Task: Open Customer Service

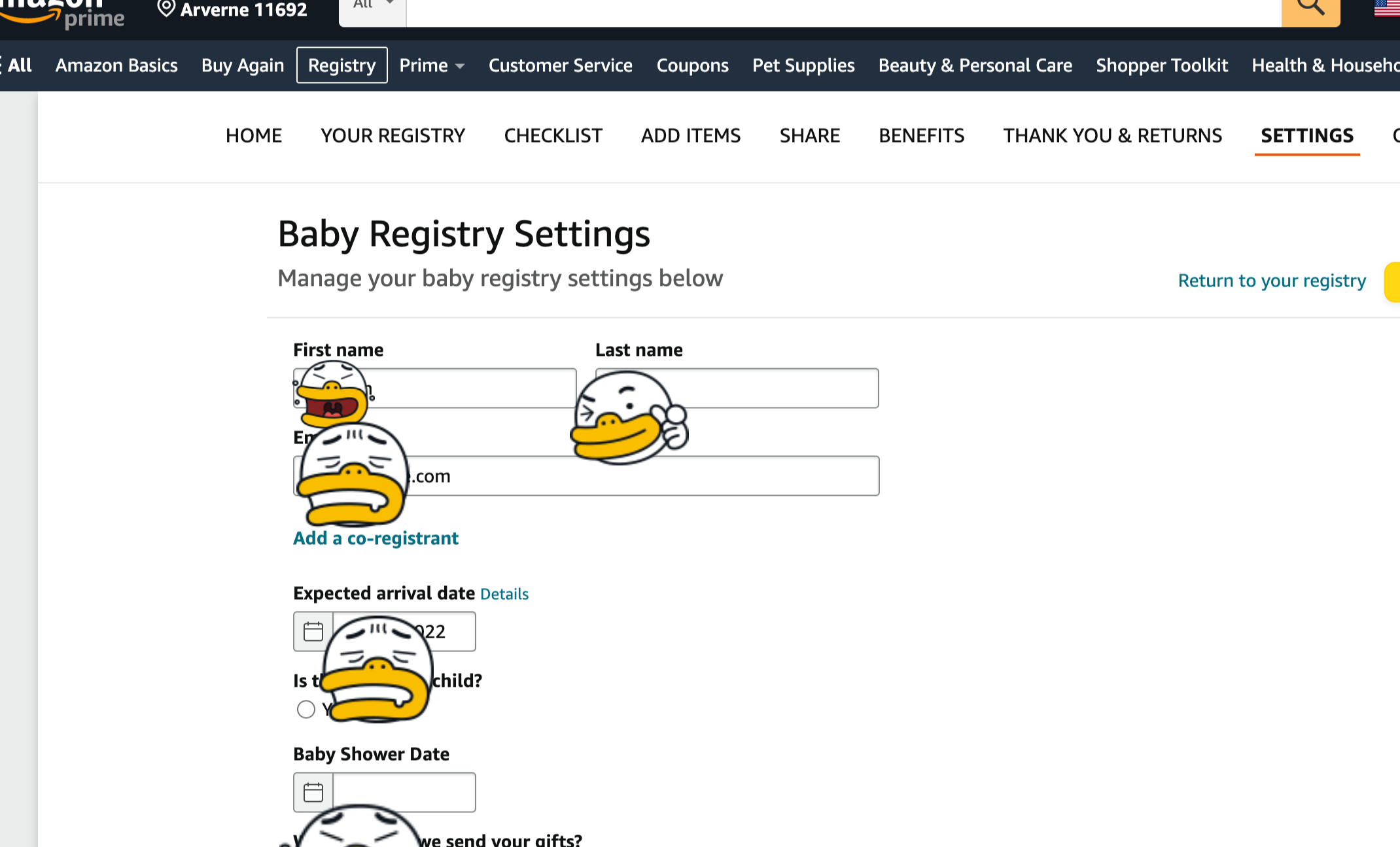Action: coord(561,65)
